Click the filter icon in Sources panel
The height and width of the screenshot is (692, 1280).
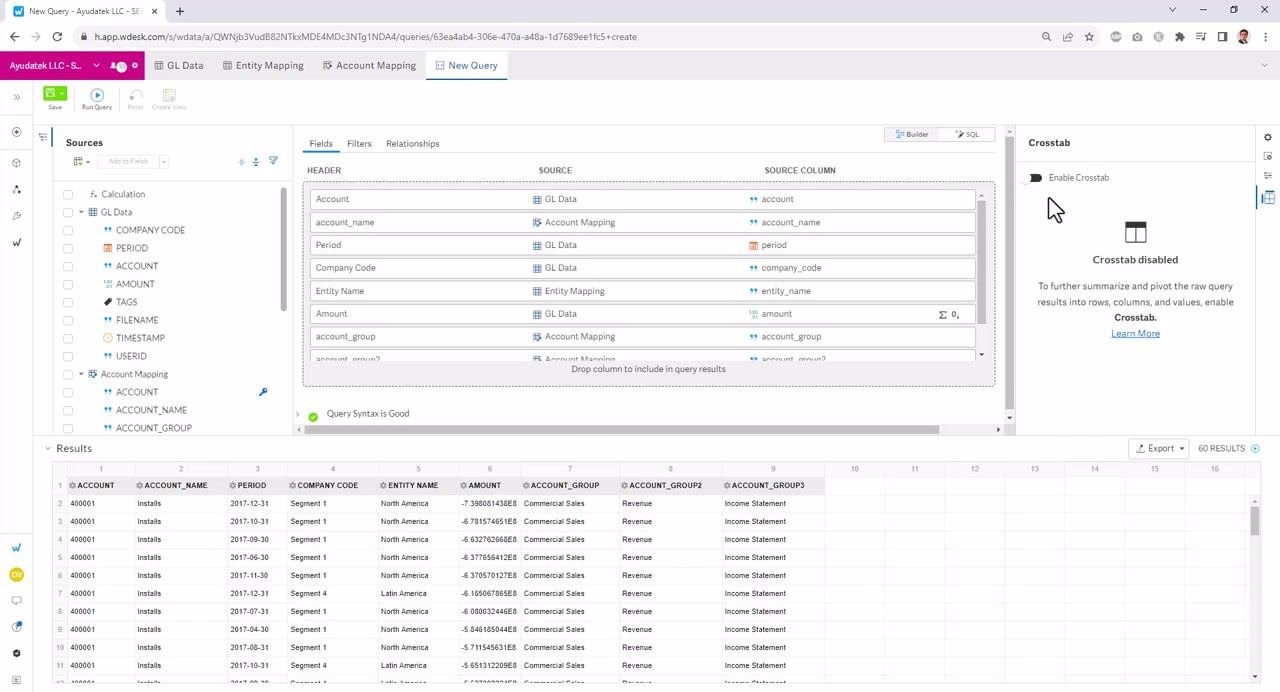click(273, 161)
